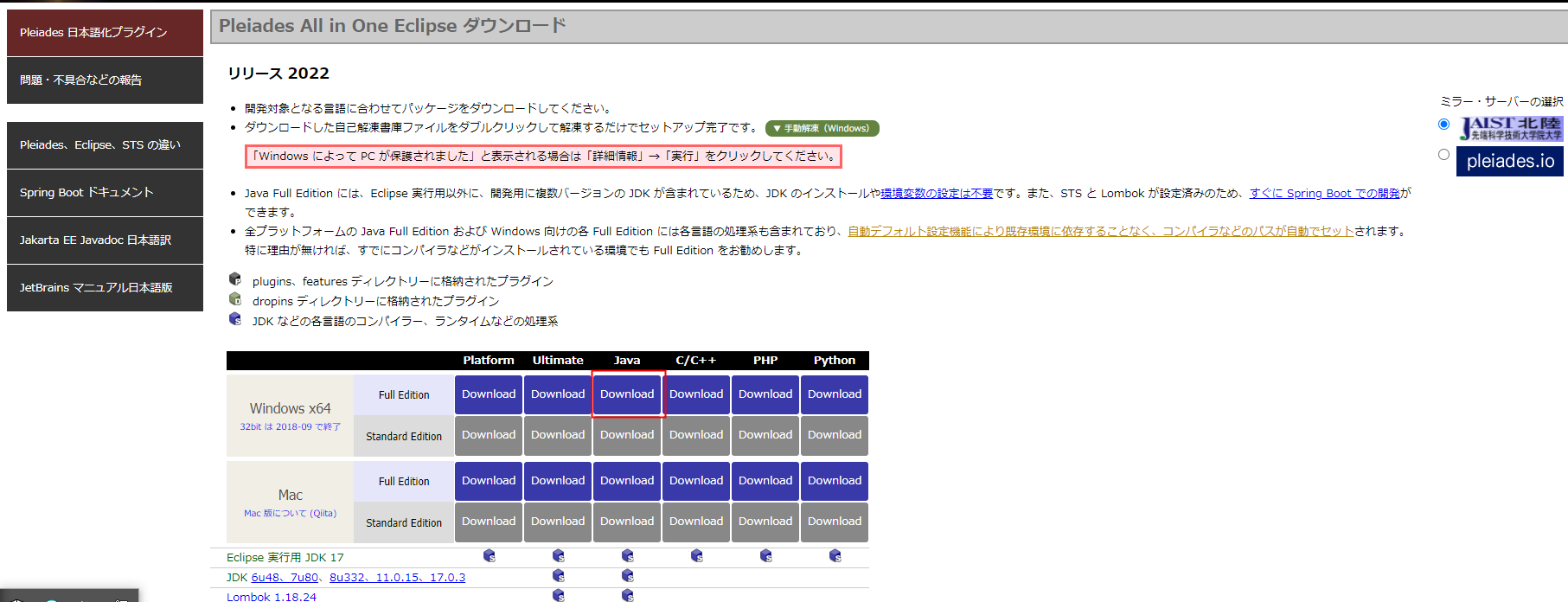Download Mac Standard Edition Python

835,522
